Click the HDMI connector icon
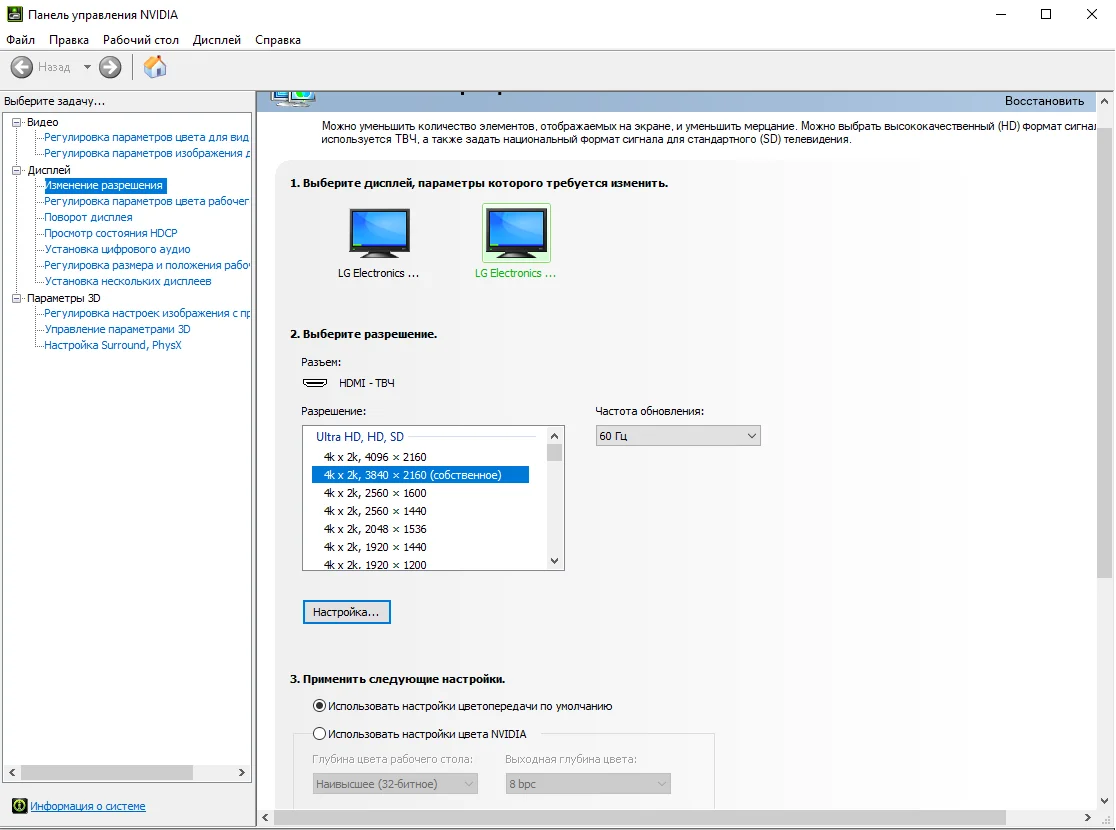Image resolution: width=1116 pixels, height=830 pixels. coord(315,383)
